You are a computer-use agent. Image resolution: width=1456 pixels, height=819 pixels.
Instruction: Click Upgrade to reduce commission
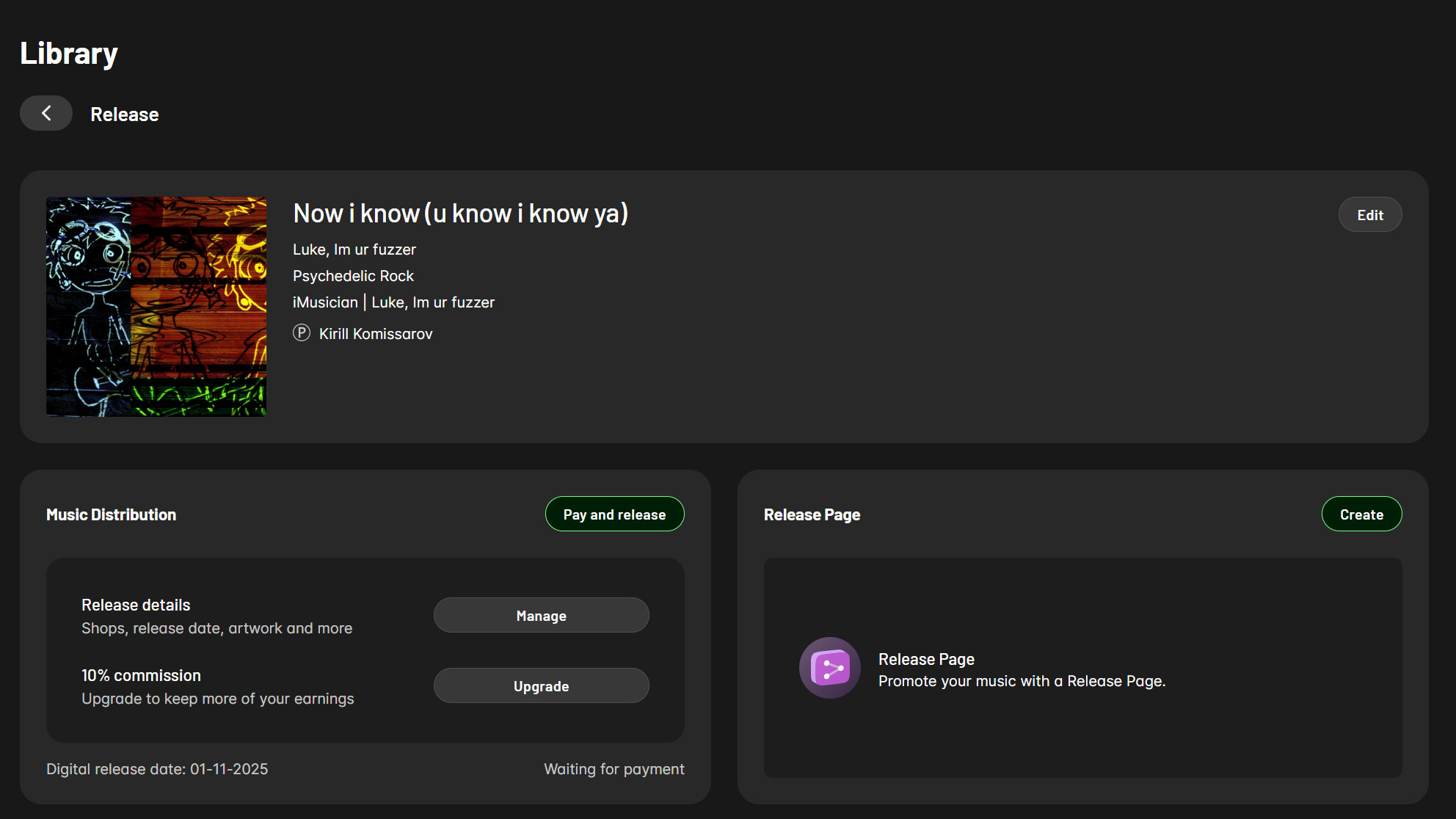coord(541,686)
